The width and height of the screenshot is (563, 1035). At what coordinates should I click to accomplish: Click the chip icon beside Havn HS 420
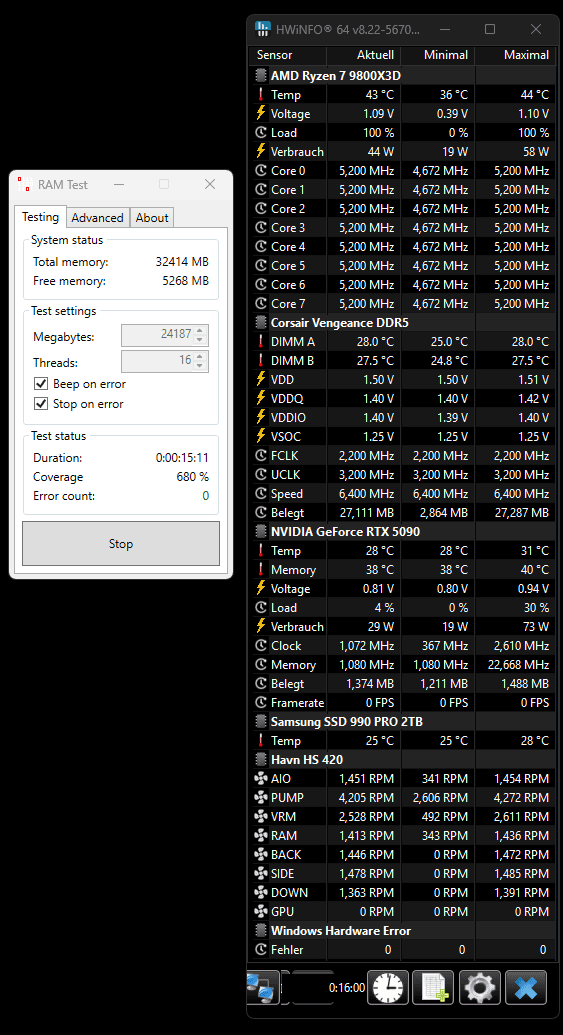pyautogui.click(x=261, y=760)
